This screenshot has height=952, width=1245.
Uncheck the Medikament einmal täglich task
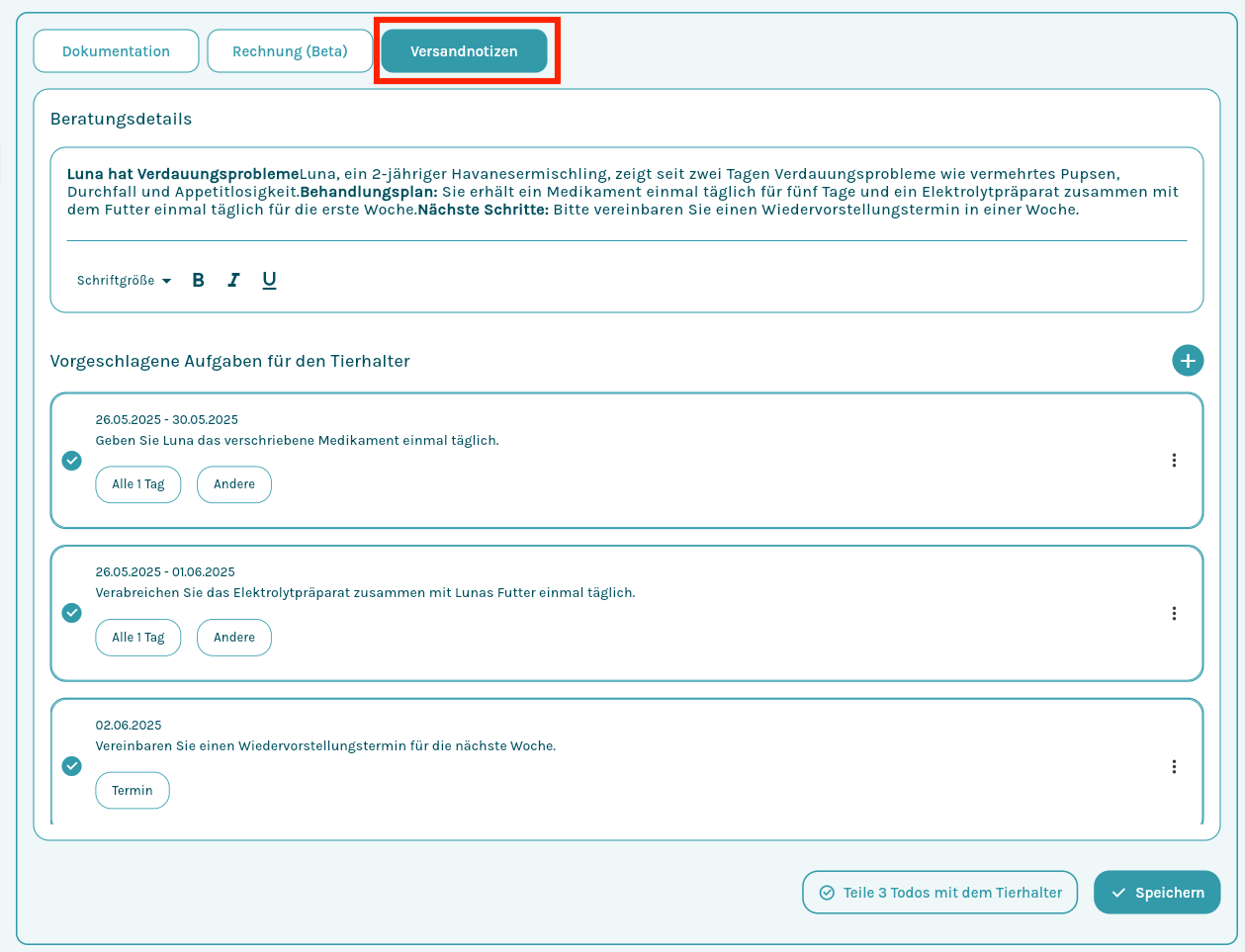point(72,460)
